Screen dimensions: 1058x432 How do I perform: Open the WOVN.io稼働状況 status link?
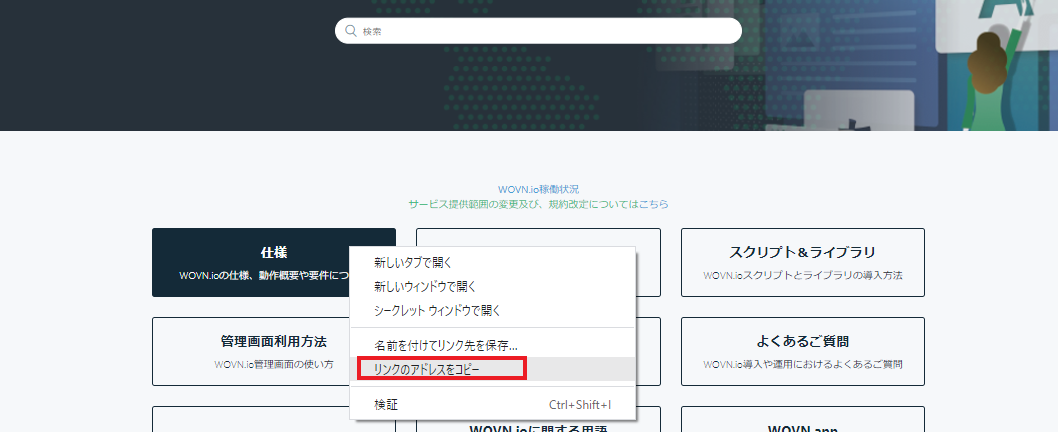[x=538, y=189]
